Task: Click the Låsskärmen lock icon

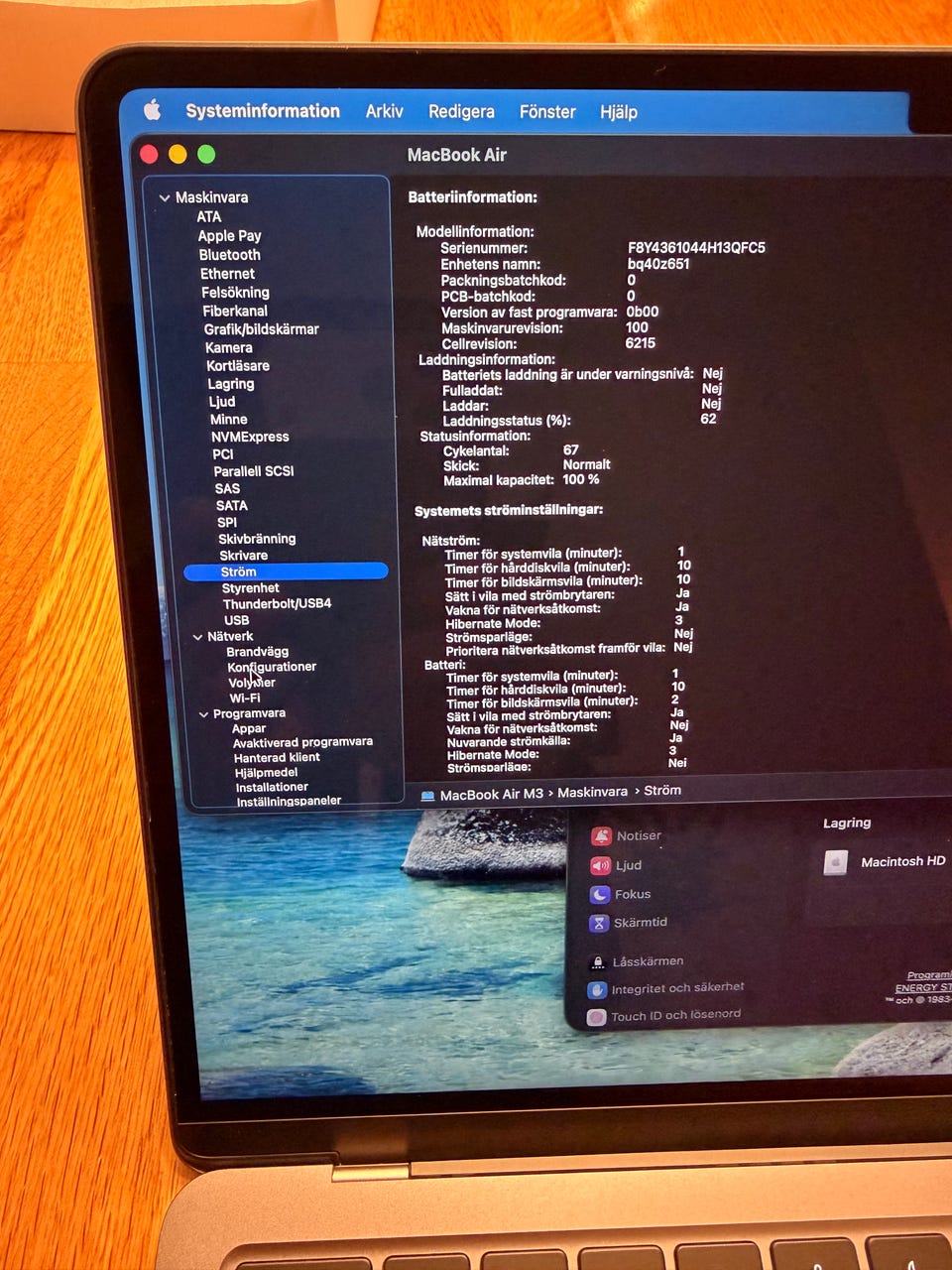Action: click(597, 961)
